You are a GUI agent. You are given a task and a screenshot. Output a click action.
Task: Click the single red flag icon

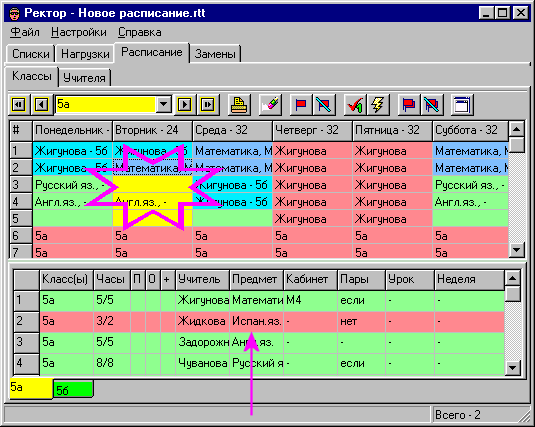click(x=301, y=104)
